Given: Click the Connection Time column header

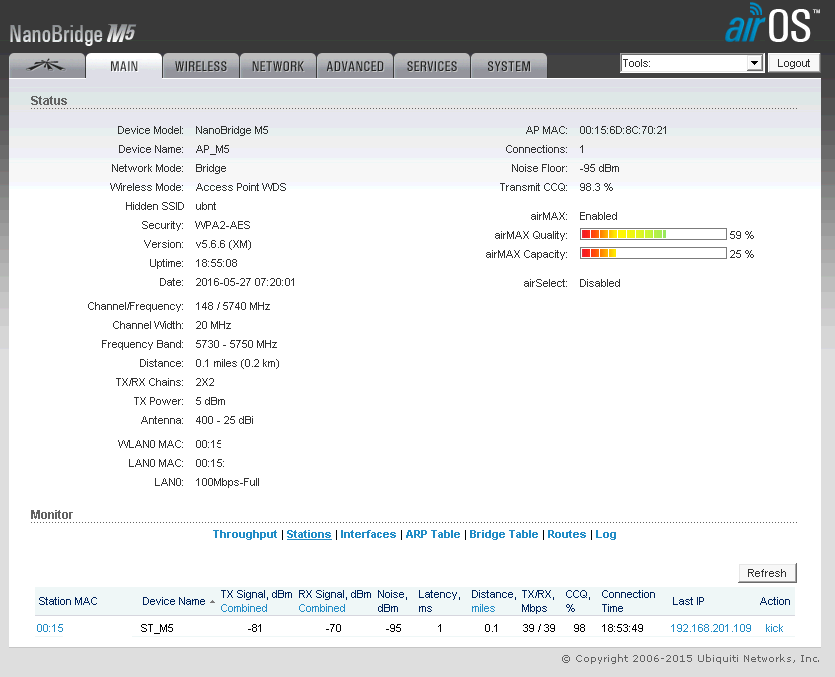Looking at the screenshot, I should coord(628,601).
